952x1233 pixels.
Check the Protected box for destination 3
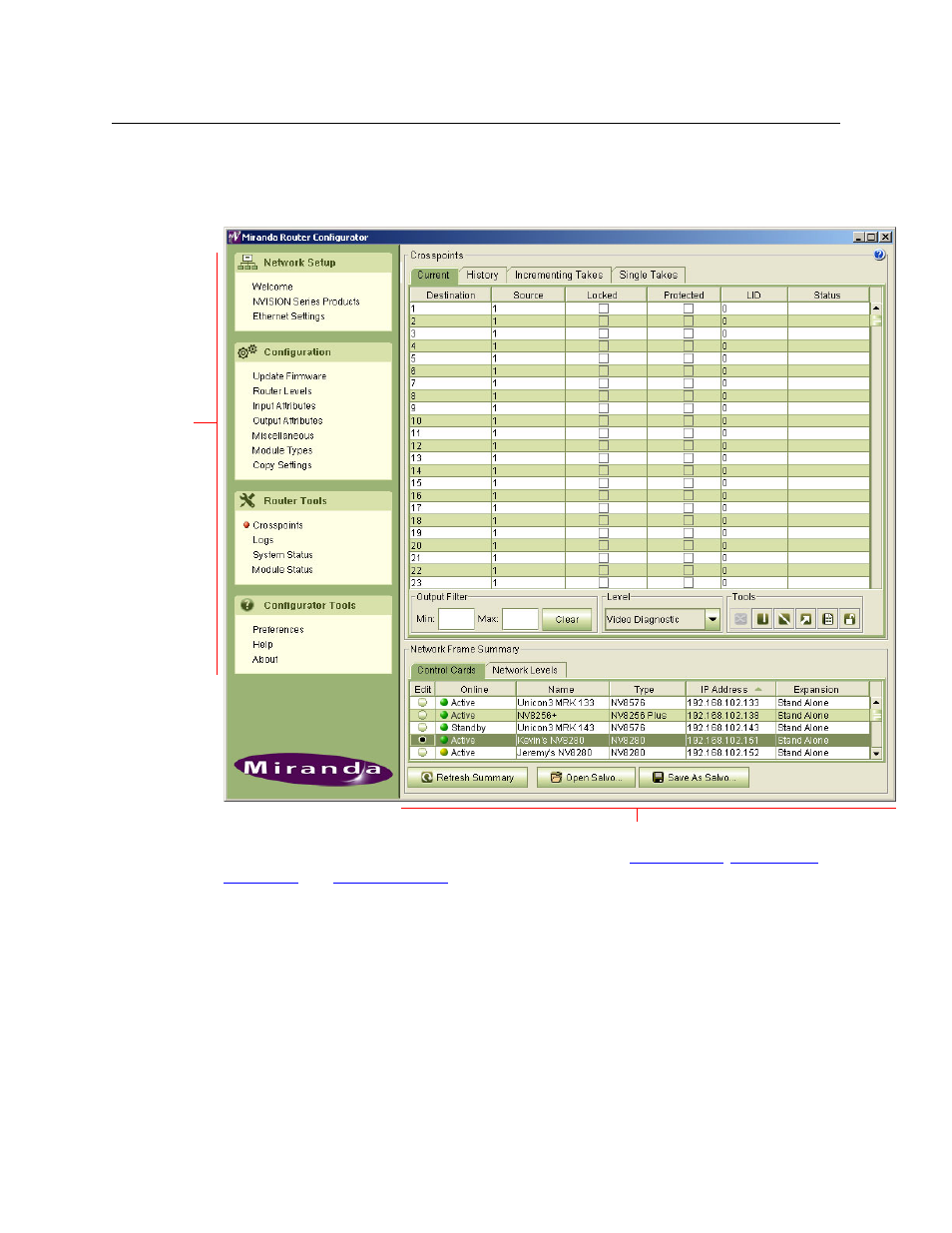(688, 333)
